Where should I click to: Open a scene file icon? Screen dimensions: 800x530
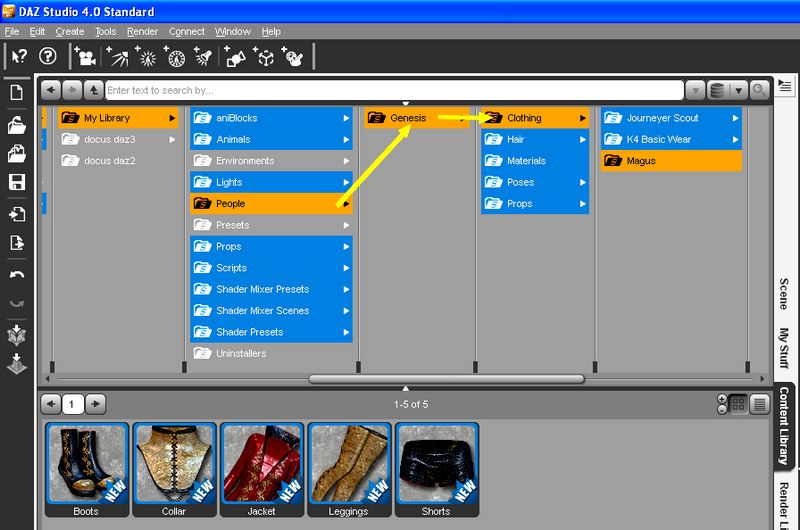click(17, 125)
